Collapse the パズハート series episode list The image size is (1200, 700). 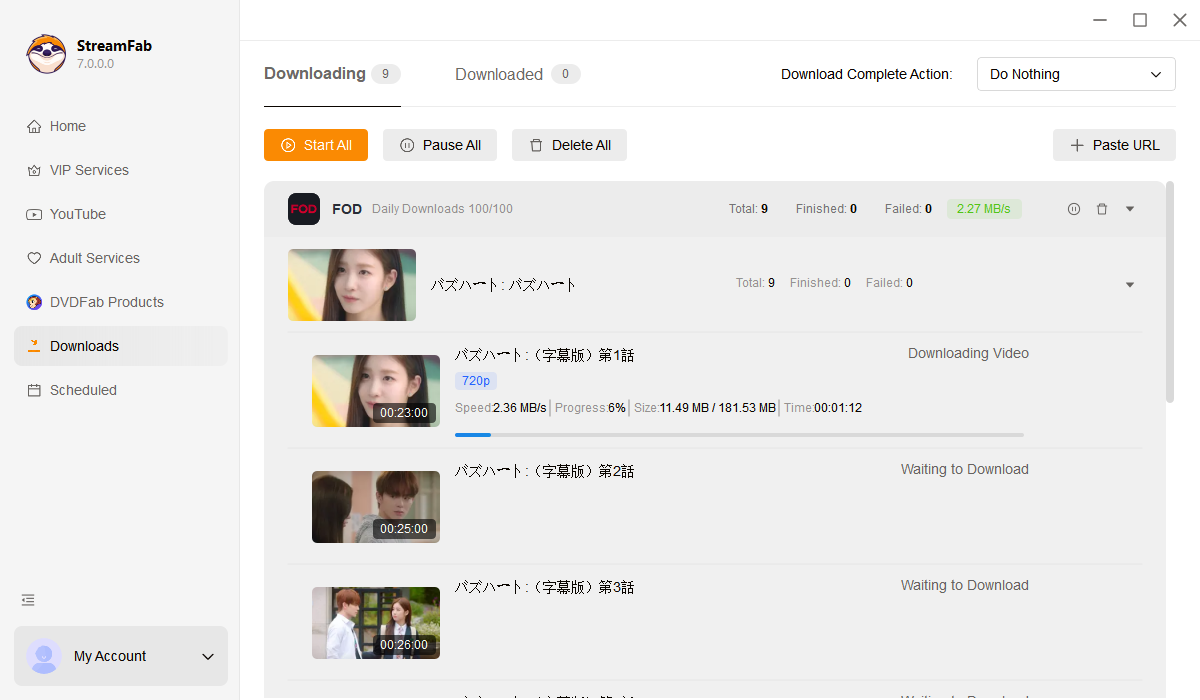1130,285
